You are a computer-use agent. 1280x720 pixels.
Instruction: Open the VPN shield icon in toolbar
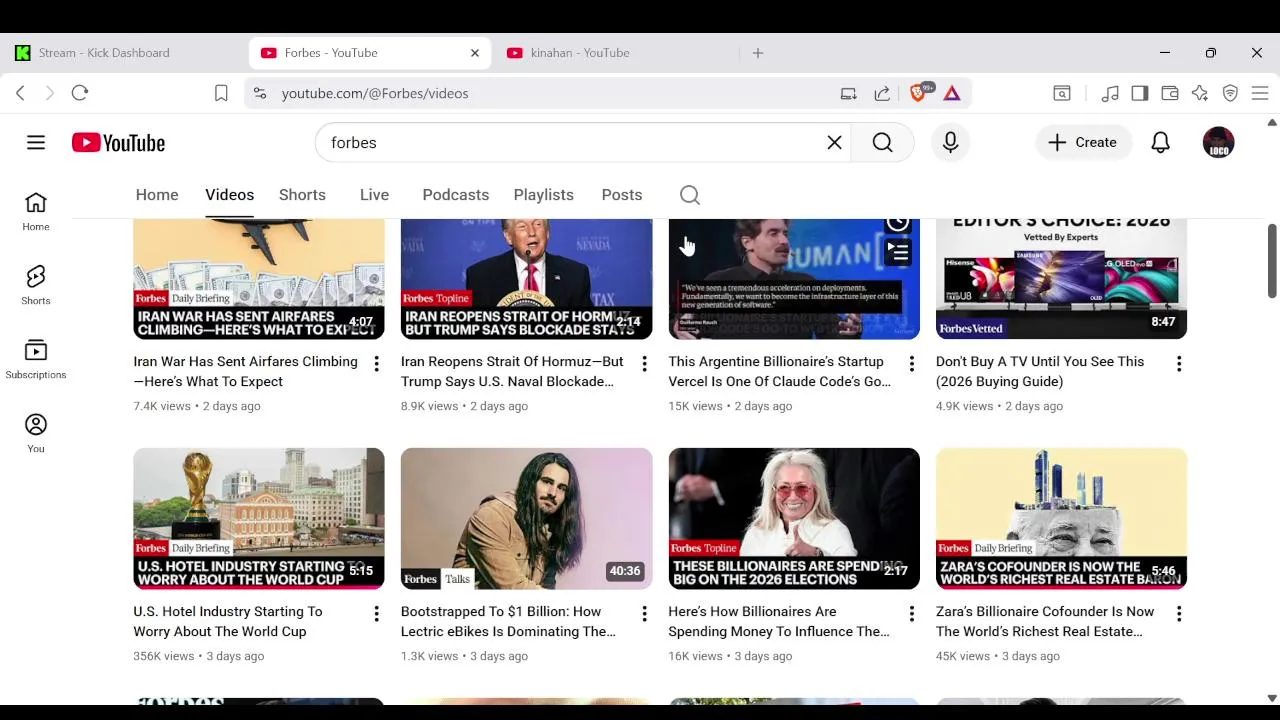tap(1230, 93)
